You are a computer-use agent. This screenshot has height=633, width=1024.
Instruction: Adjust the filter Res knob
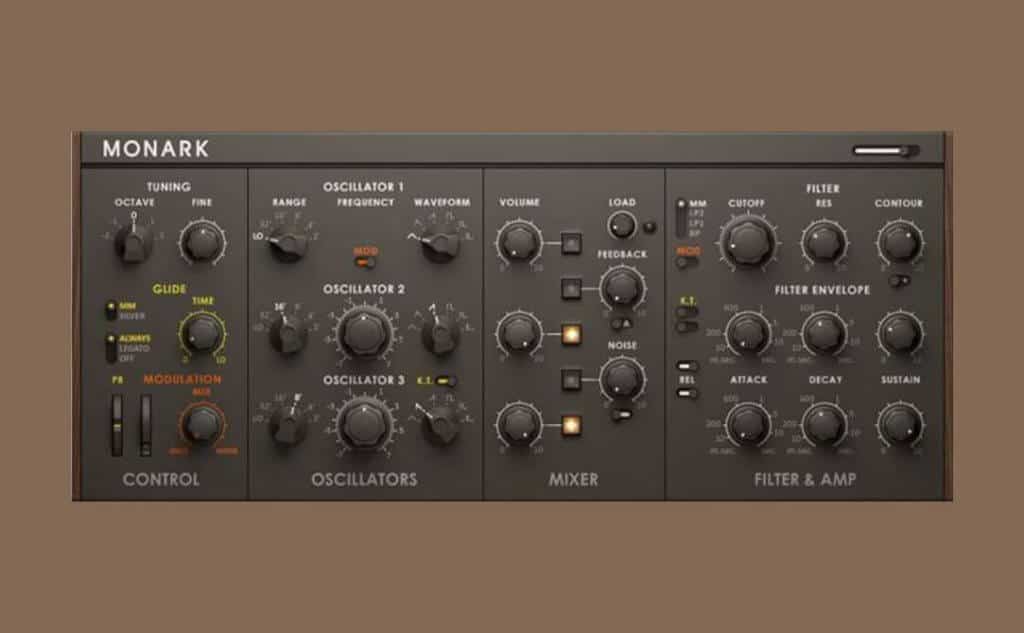[824, 243]
